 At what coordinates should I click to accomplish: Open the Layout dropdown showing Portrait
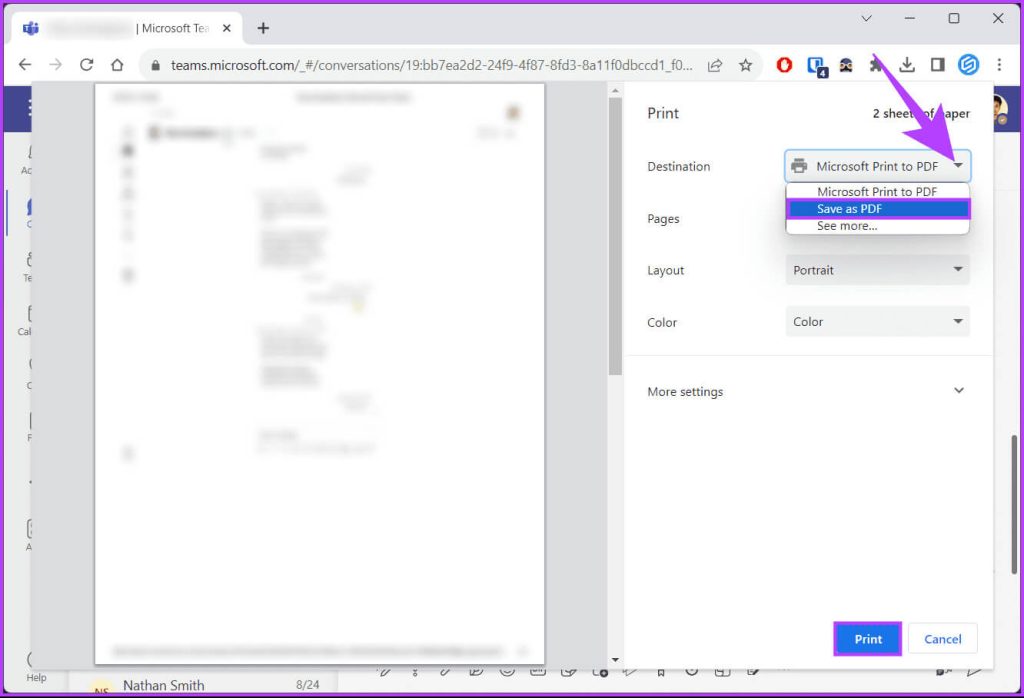pyautogui.click(x=877, y=270)
